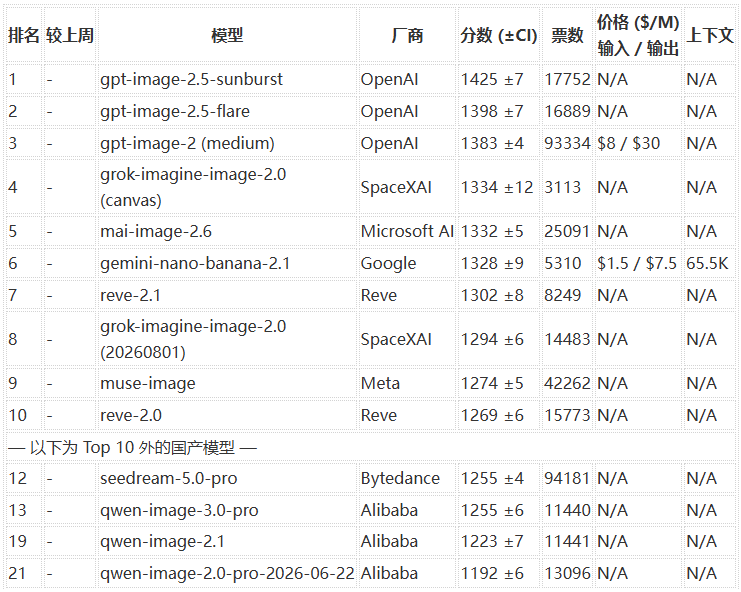Click vote count 93334
Screen dimensions: 741x592
tap(568, 143)
